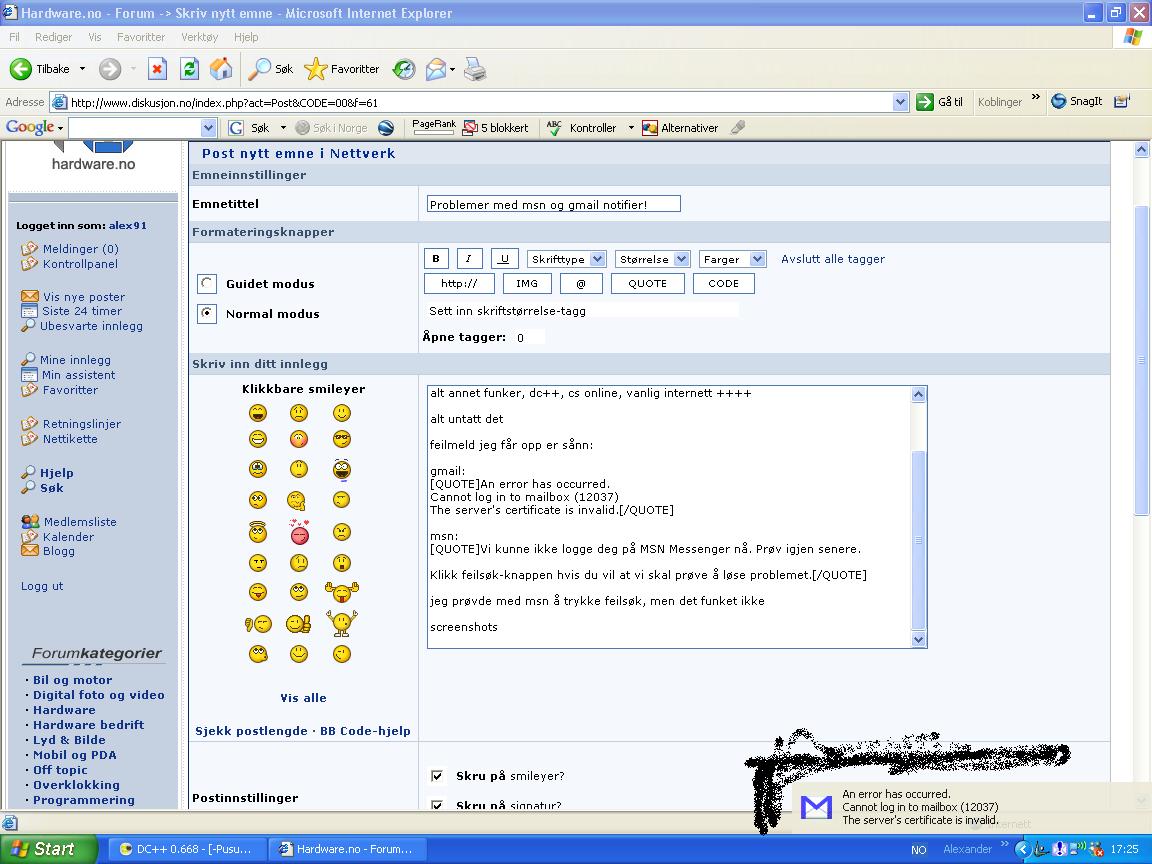
Task: Expand the address bar history dropdown
Action: click(901, 102)
